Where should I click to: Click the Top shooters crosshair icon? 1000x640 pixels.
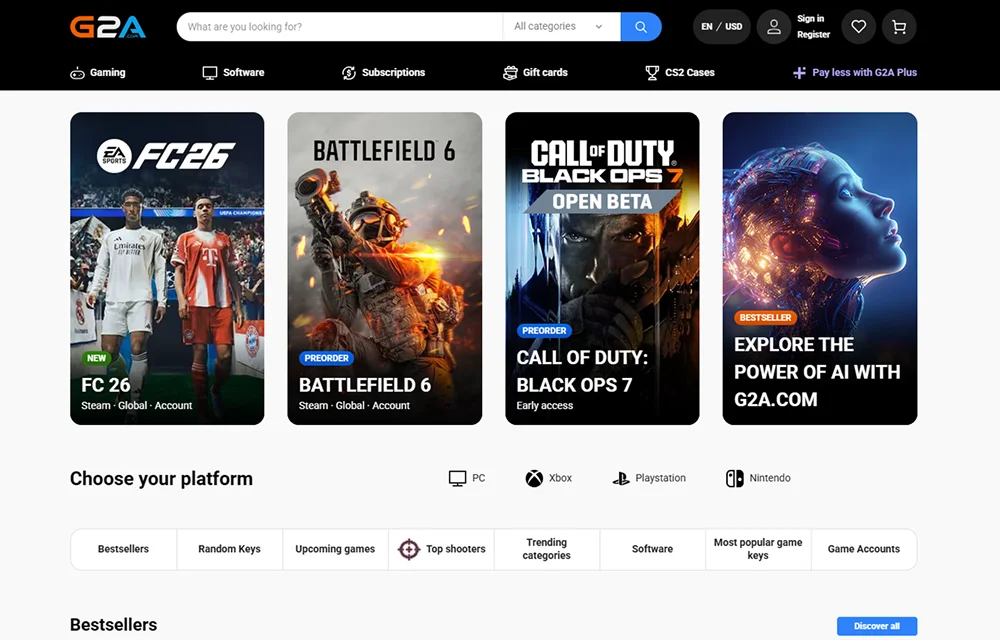tap(409, 549)
